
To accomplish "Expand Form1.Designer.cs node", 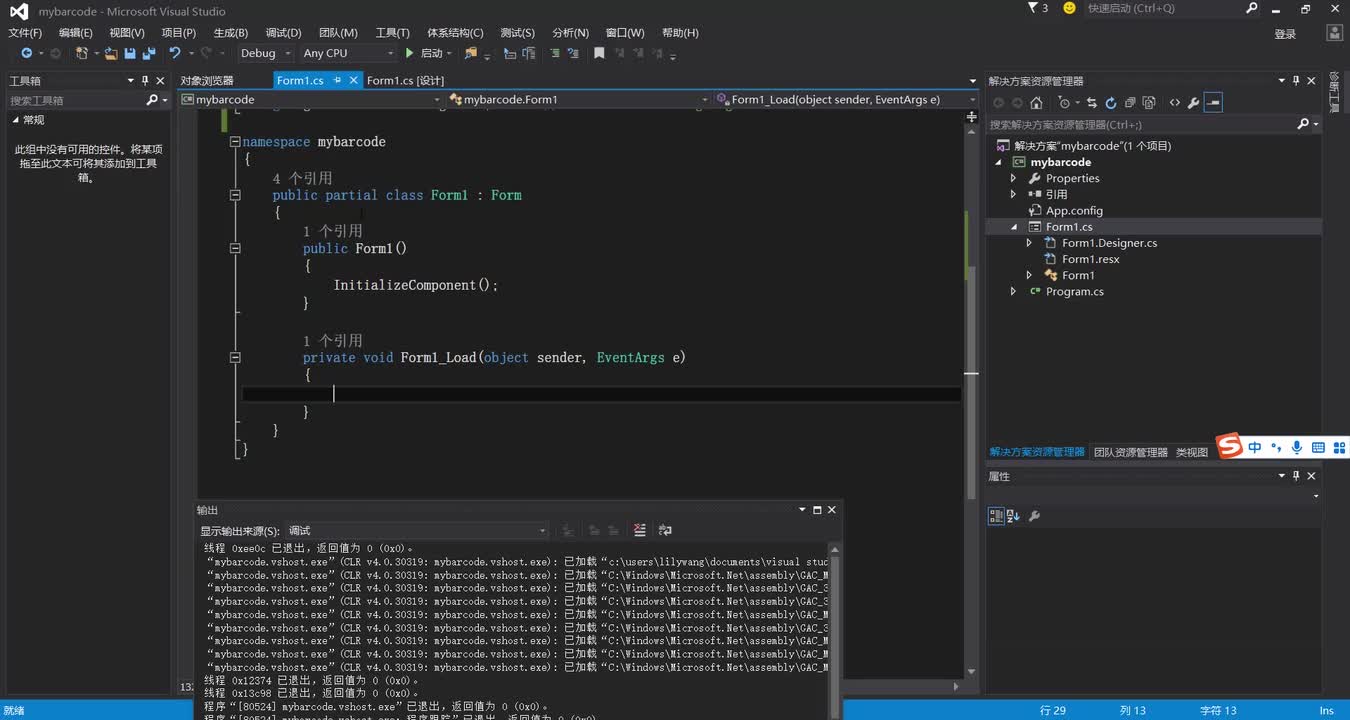I will tap(1029, 243).
